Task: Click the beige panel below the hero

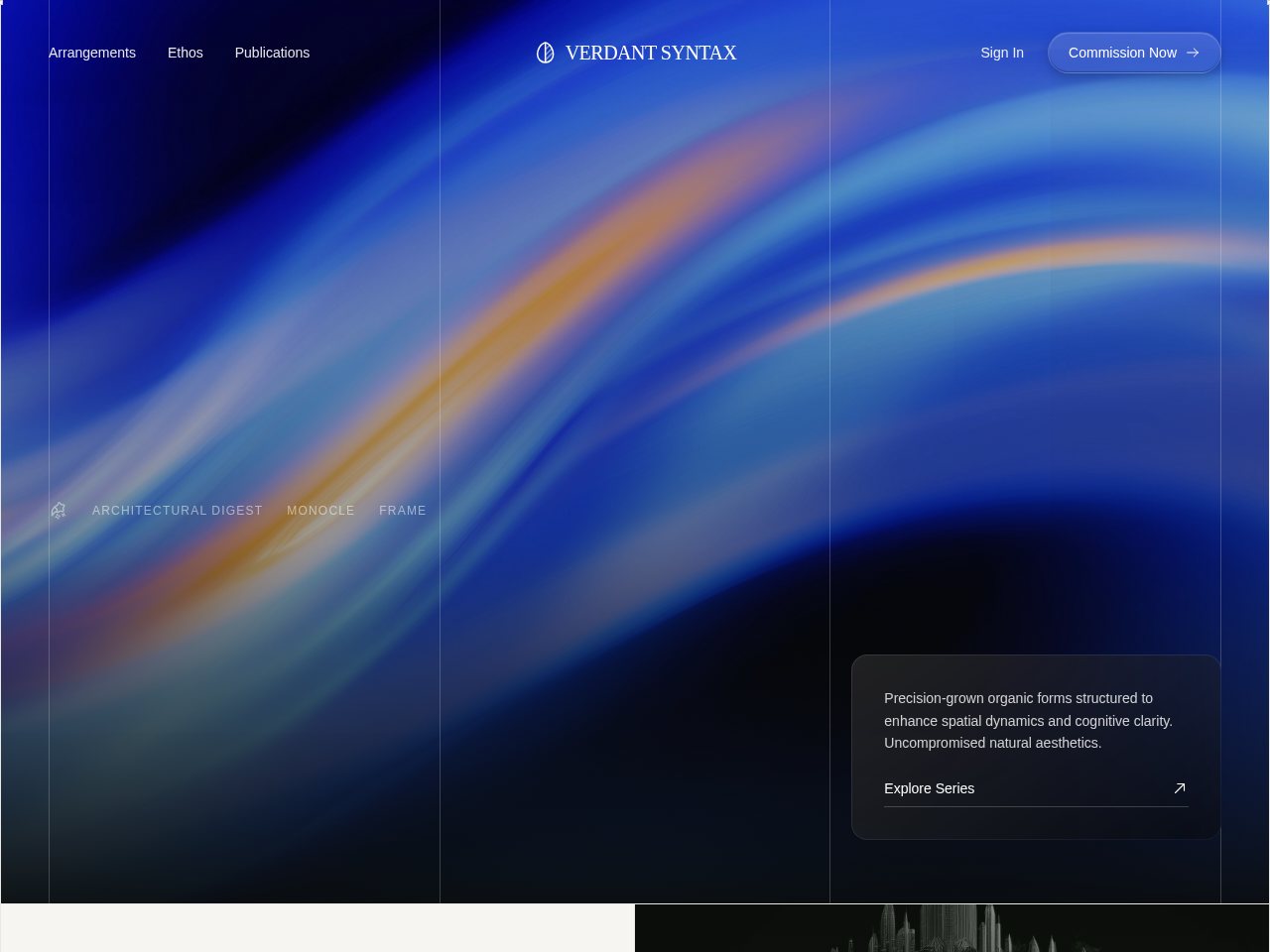Action: coord(317,929)
